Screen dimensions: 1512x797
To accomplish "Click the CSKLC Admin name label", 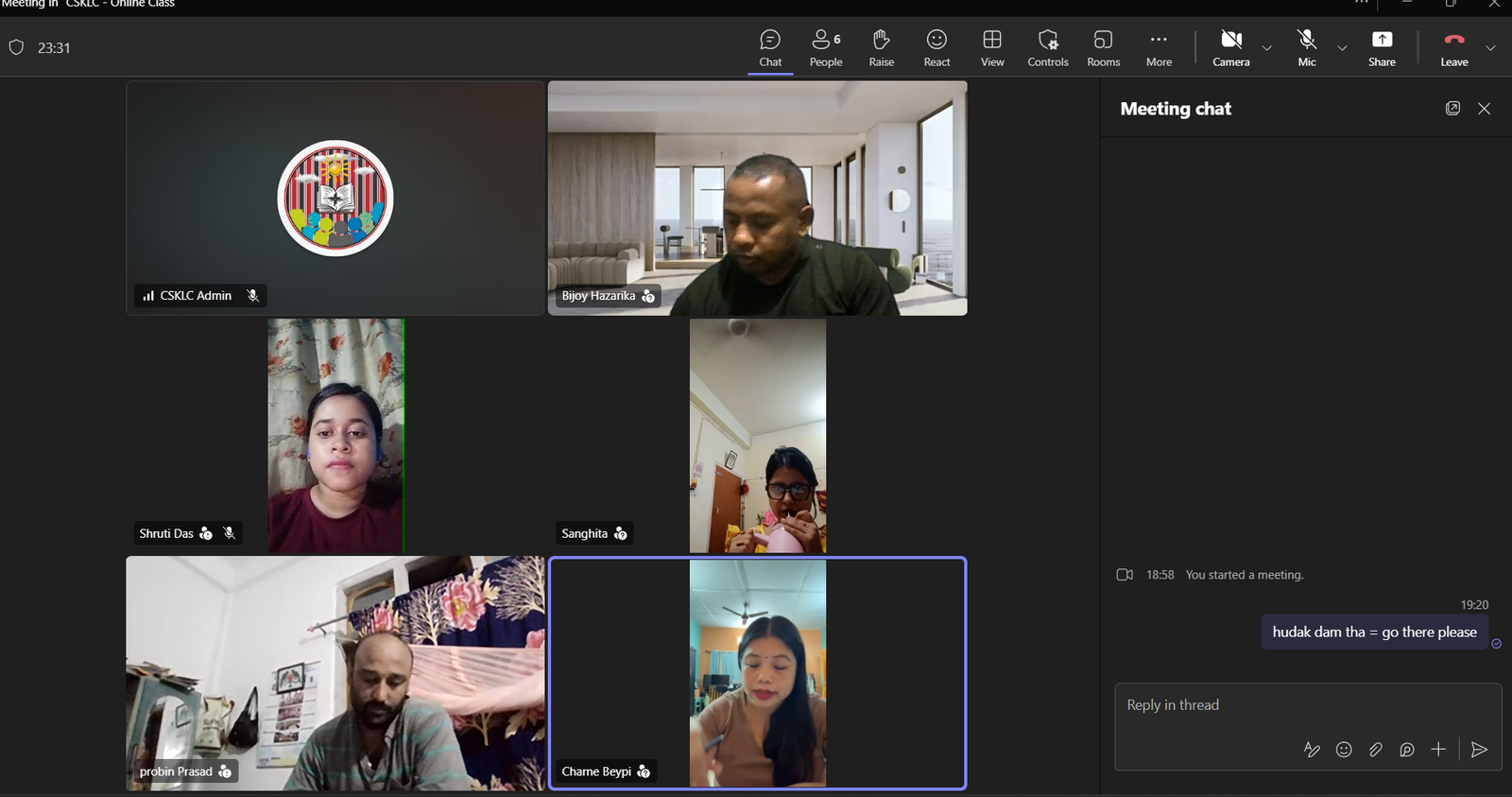I will [196, 296].
